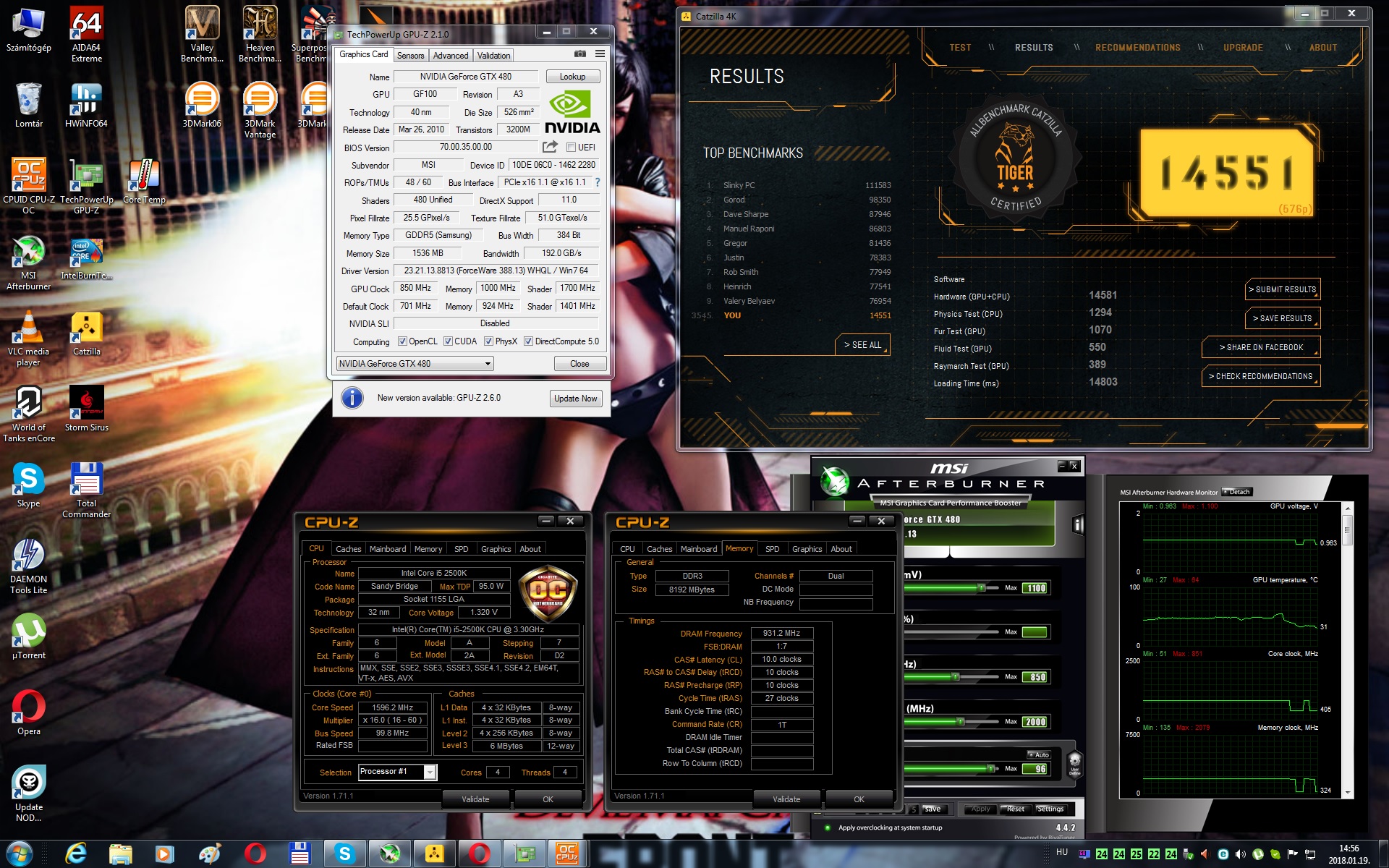
Task: Open GPU-Z hamburger menu icon
Action: pos(600,54)
